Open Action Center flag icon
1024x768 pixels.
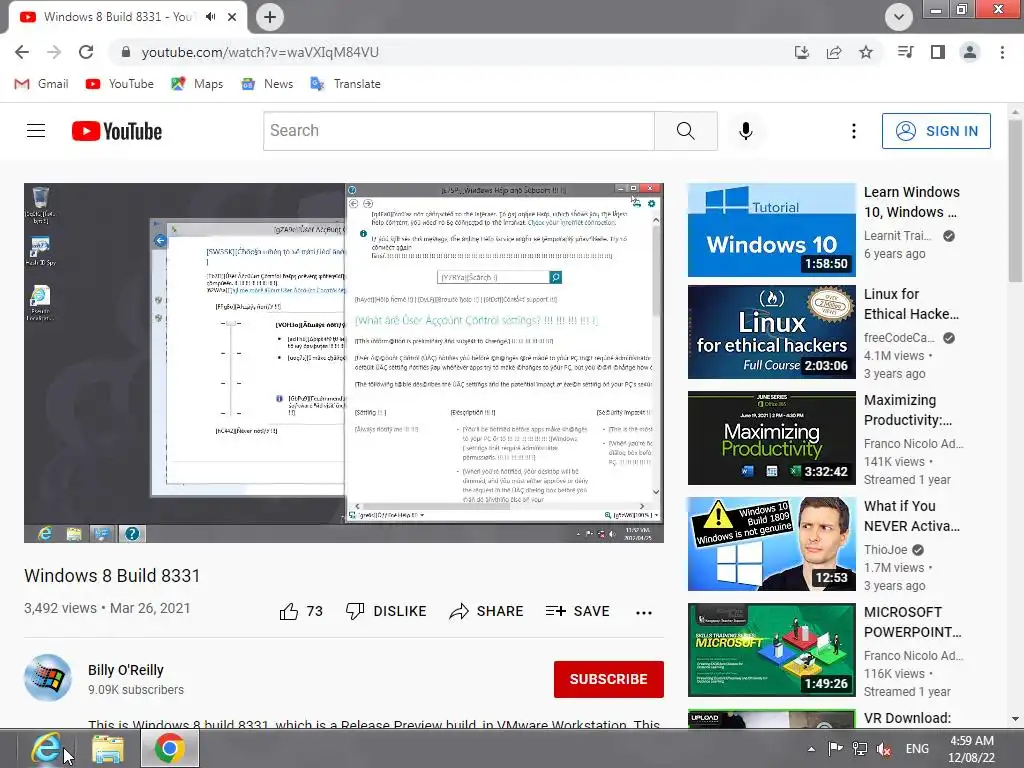click(x=835, y=749)
